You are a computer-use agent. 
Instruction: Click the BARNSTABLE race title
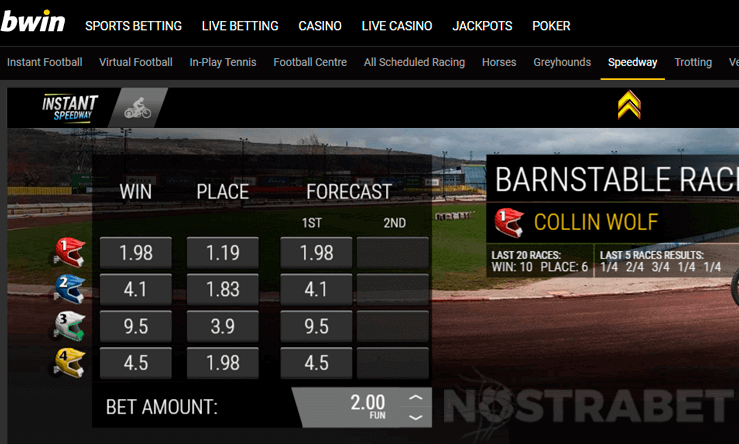(x=617, y=180)
